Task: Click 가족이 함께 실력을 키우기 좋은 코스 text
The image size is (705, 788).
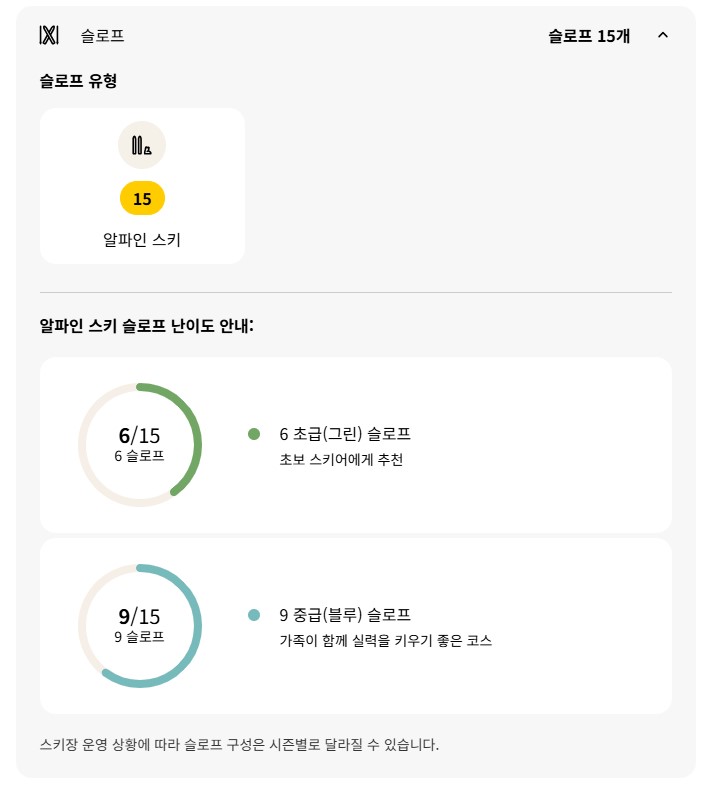Action: 385,640
